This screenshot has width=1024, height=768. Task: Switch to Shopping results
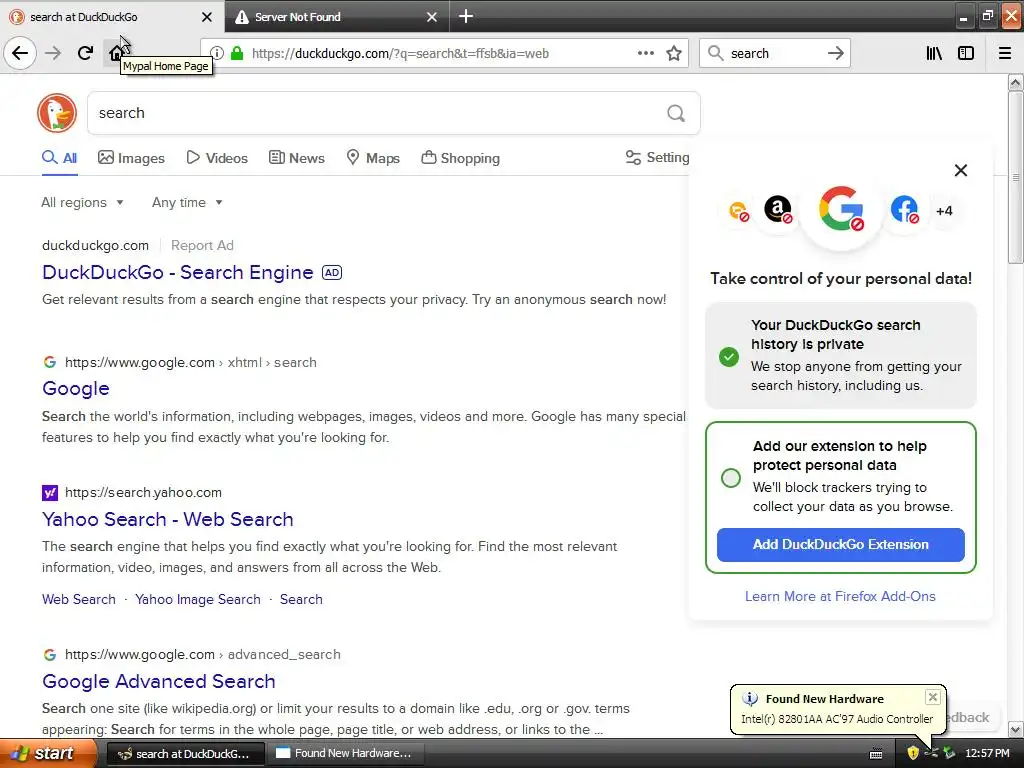click(x=460, y=157)
